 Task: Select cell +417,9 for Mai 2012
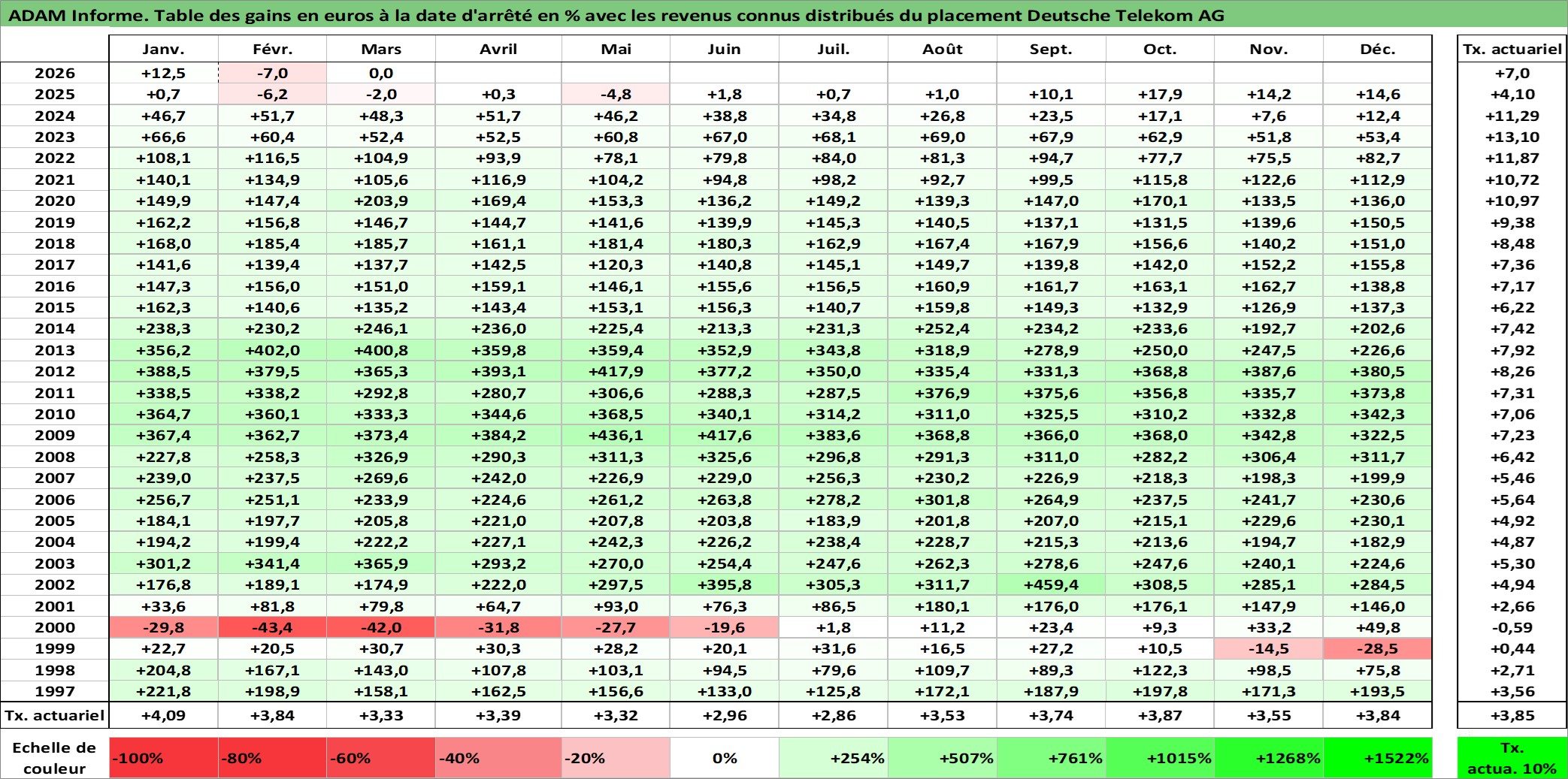[x=616, y=371]
